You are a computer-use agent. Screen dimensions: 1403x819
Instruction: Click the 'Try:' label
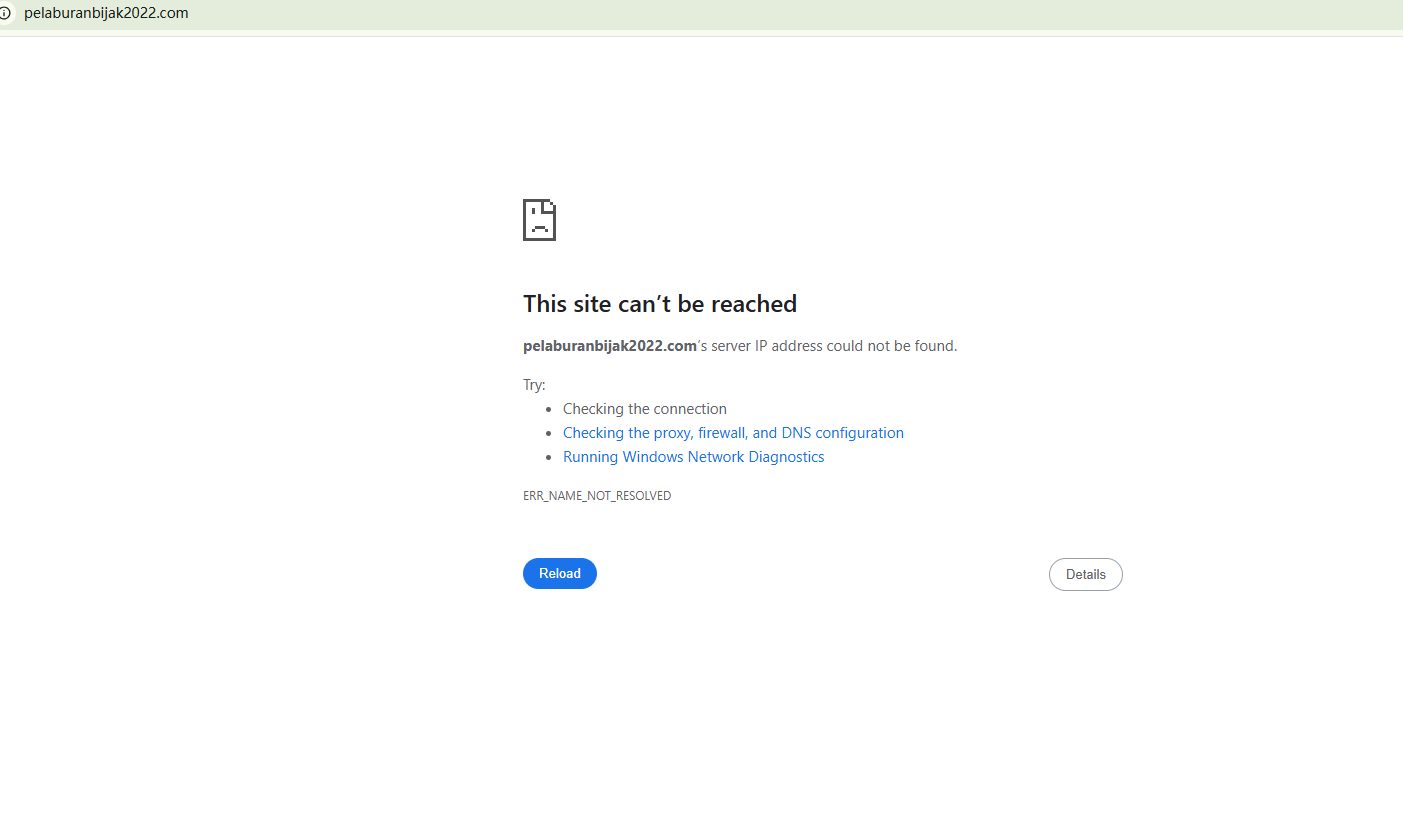(534, 385)
